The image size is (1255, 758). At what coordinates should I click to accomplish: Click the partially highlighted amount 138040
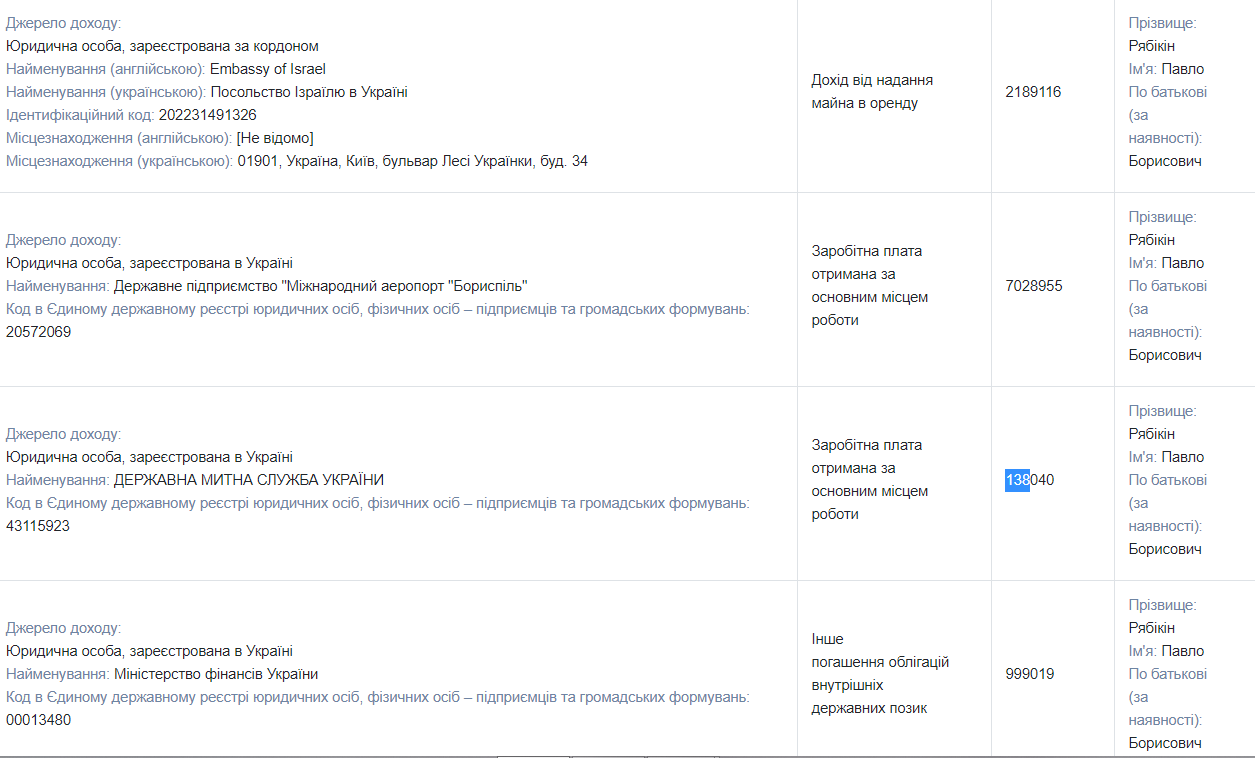click(x=1029, y=480)
